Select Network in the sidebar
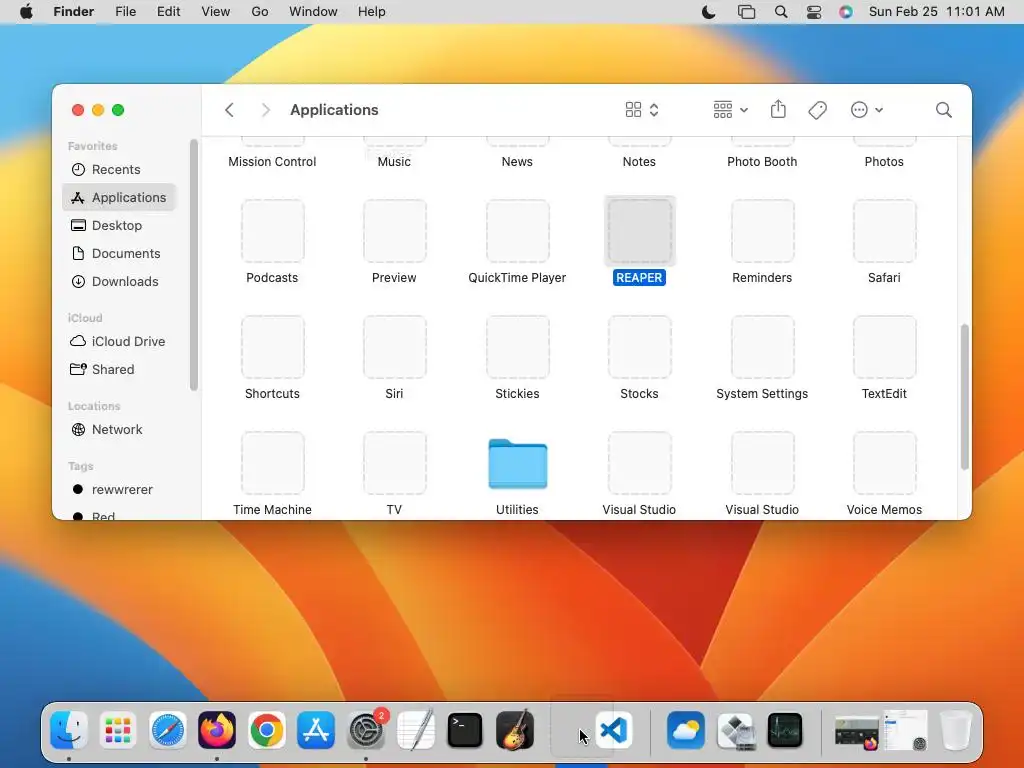Screen dimensions: 1024x768 (x=120, y=430)
